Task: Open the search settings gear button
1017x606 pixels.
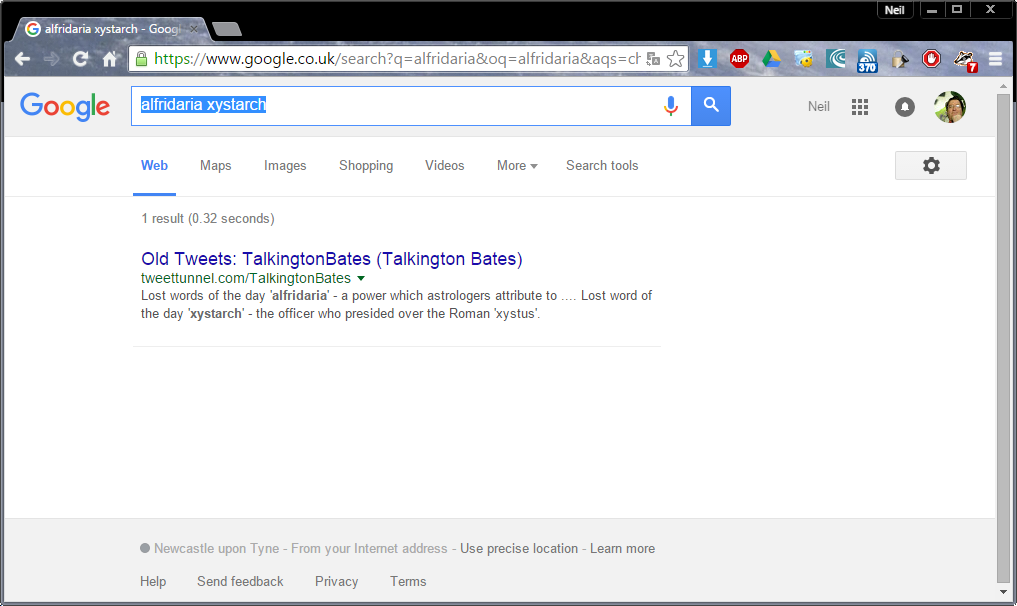Action: (x=930, y=165)
